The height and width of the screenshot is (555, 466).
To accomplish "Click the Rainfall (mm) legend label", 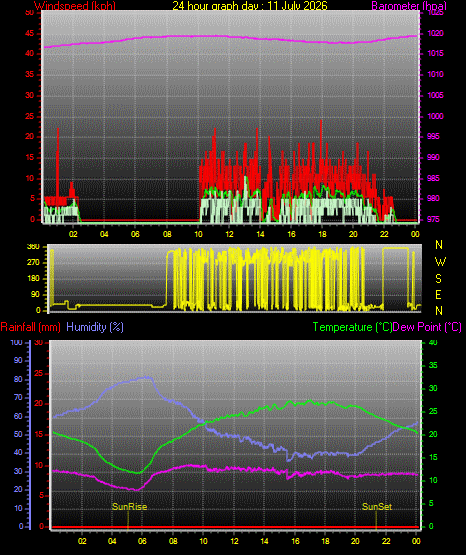I will click(x=30, y=327).
